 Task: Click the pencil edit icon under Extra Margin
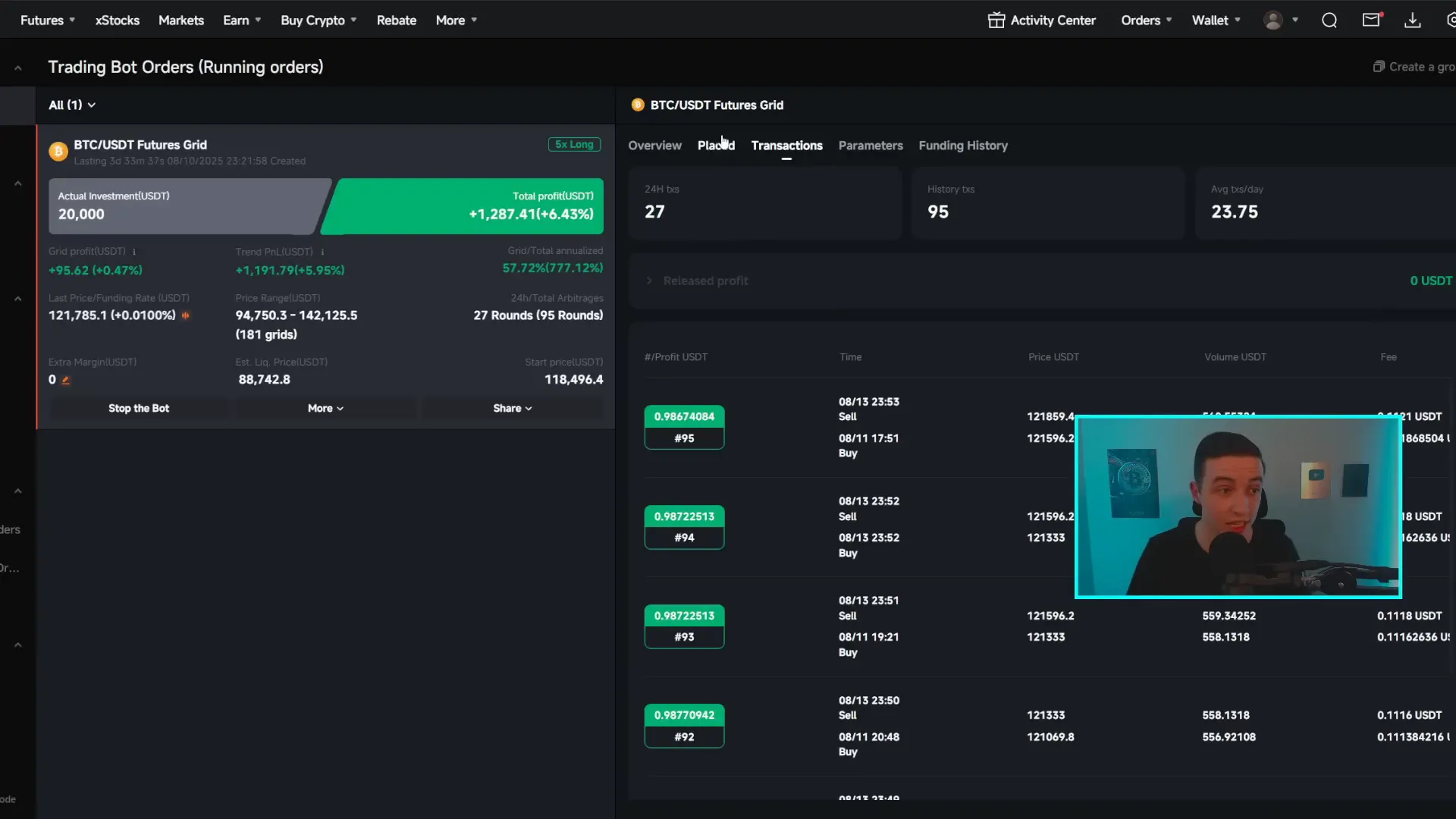(x=66, y=380)
